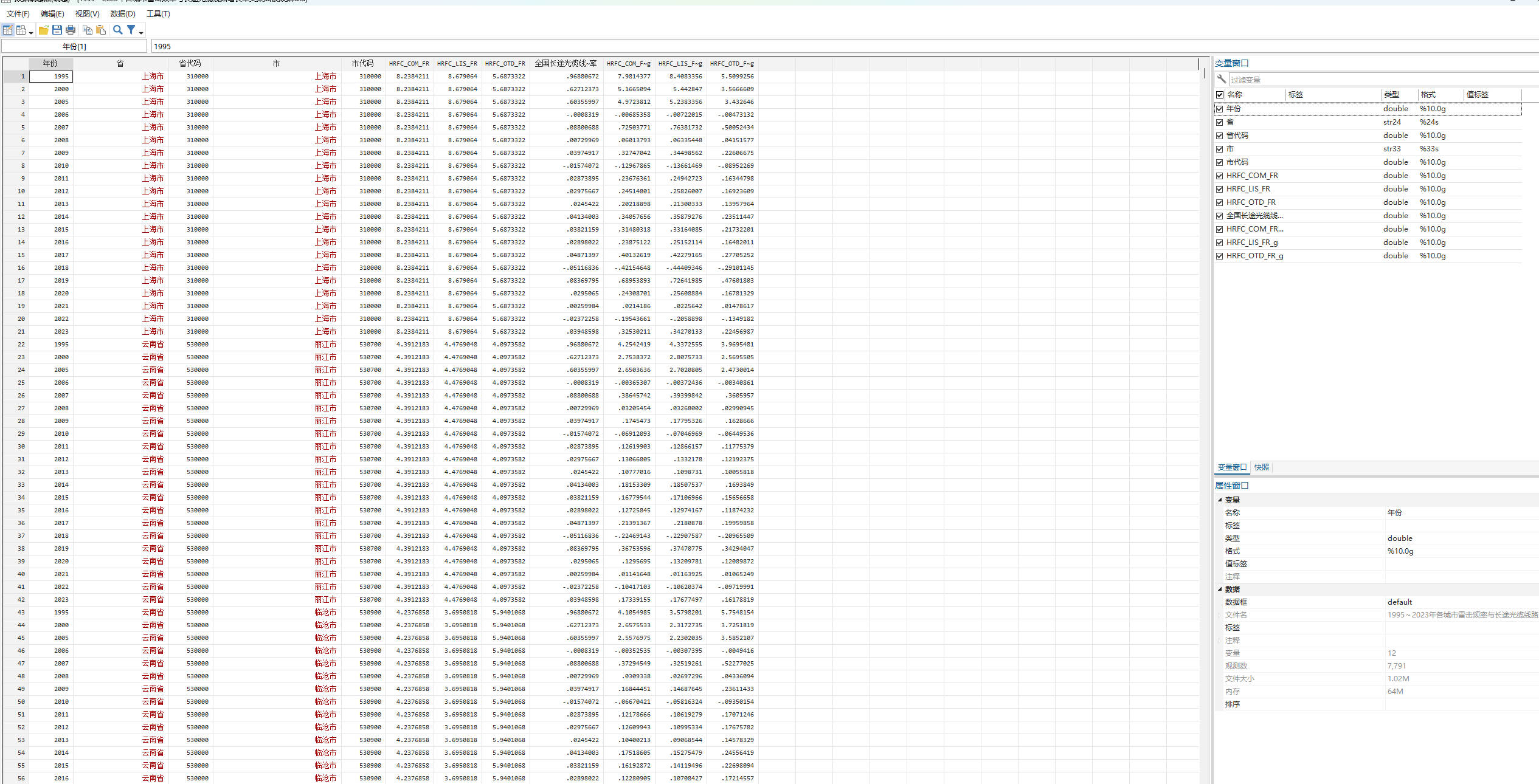This screenshot has height=784, width=1539.
Task: Click the blue filter funnel icon
Action: (x=131, y=30)
